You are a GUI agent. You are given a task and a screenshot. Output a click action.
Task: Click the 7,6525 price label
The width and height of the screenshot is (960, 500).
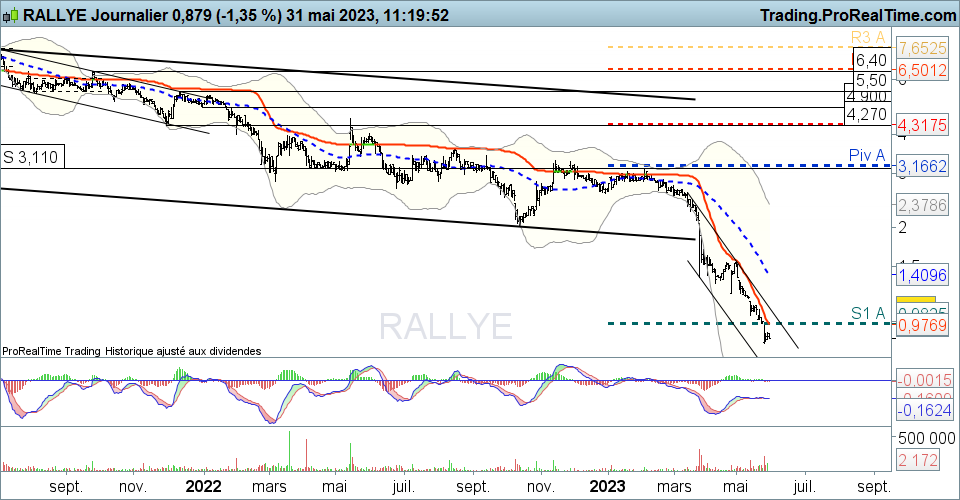point(922,48)
